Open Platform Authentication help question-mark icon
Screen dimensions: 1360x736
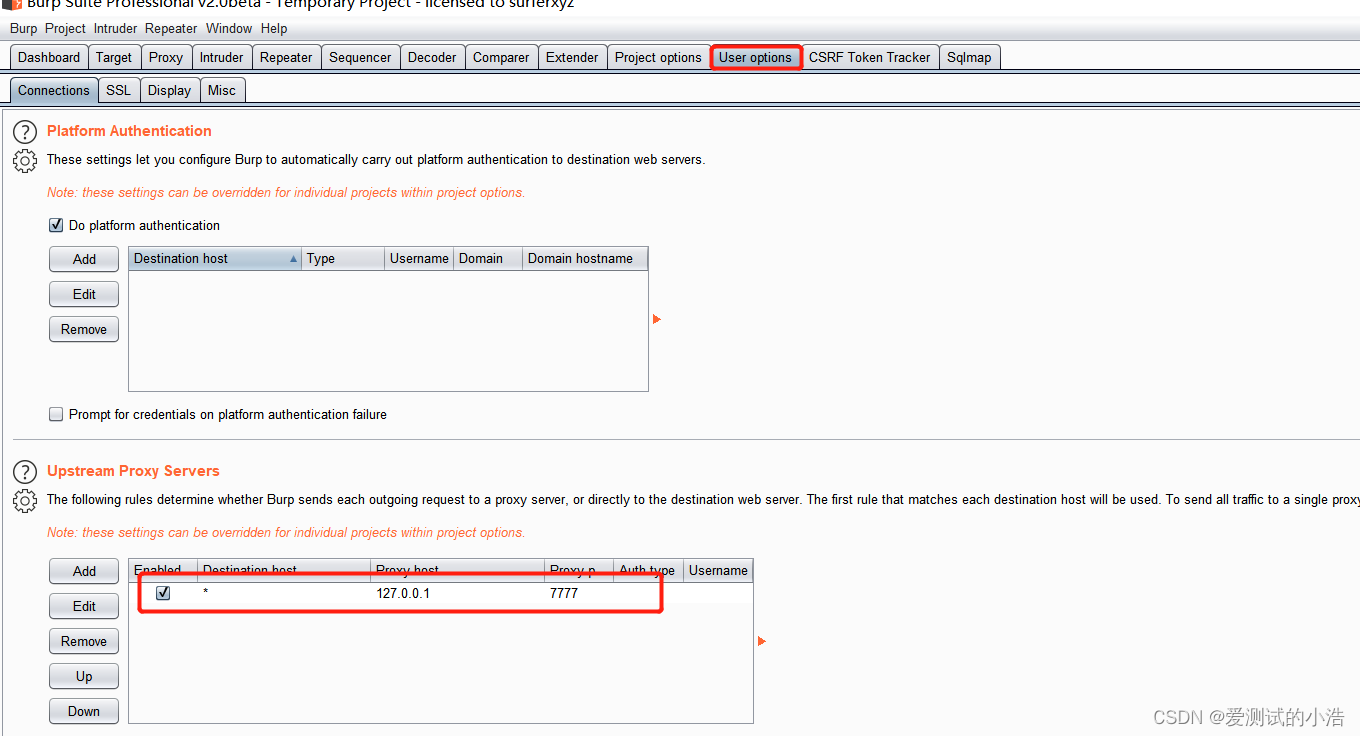pos(24,131)
